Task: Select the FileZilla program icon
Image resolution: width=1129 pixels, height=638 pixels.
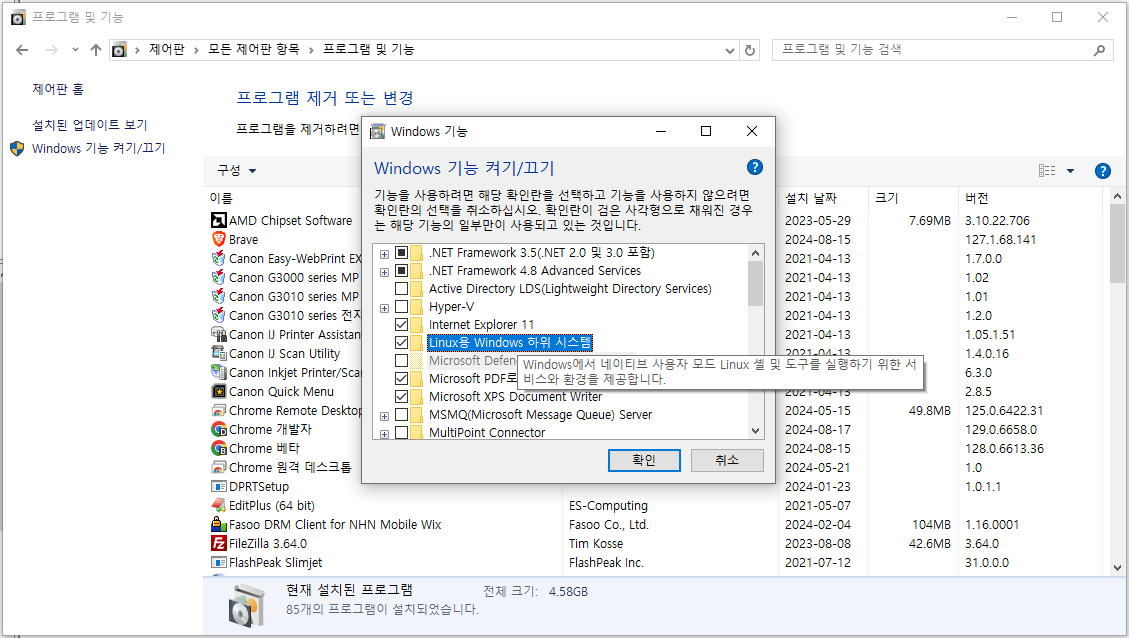Action: (x=220, y=543)
